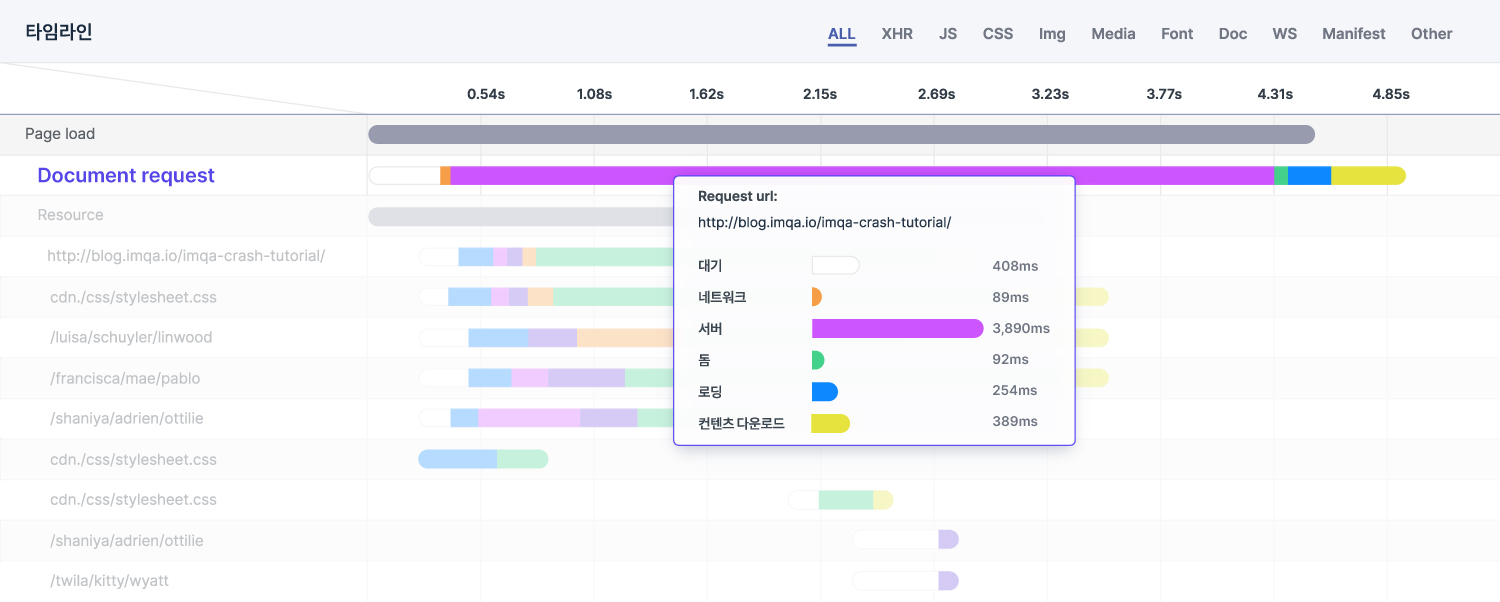Click the 3,890ms server value

point(1021,328)
